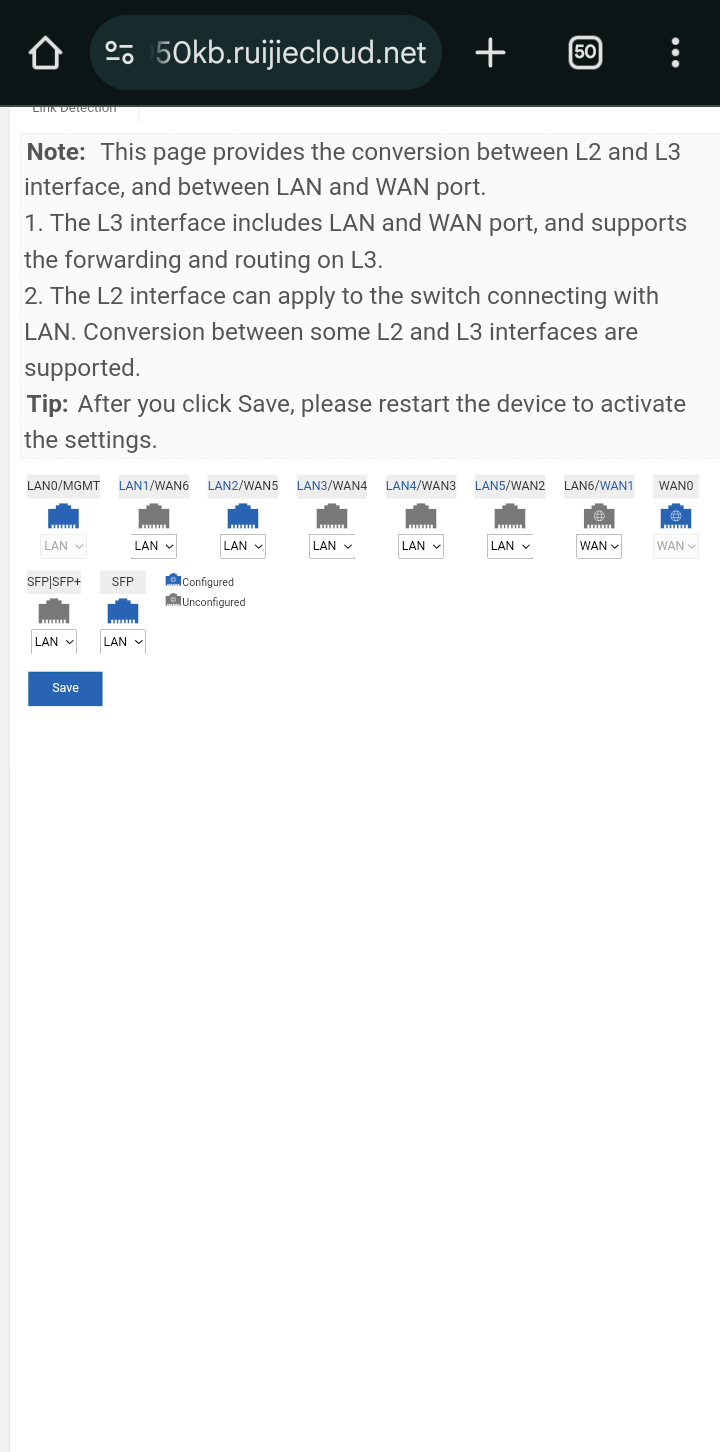Select the LAN2/WAN5 blue port icon
The image size is (720, 1452).
[x=242, y=517]
